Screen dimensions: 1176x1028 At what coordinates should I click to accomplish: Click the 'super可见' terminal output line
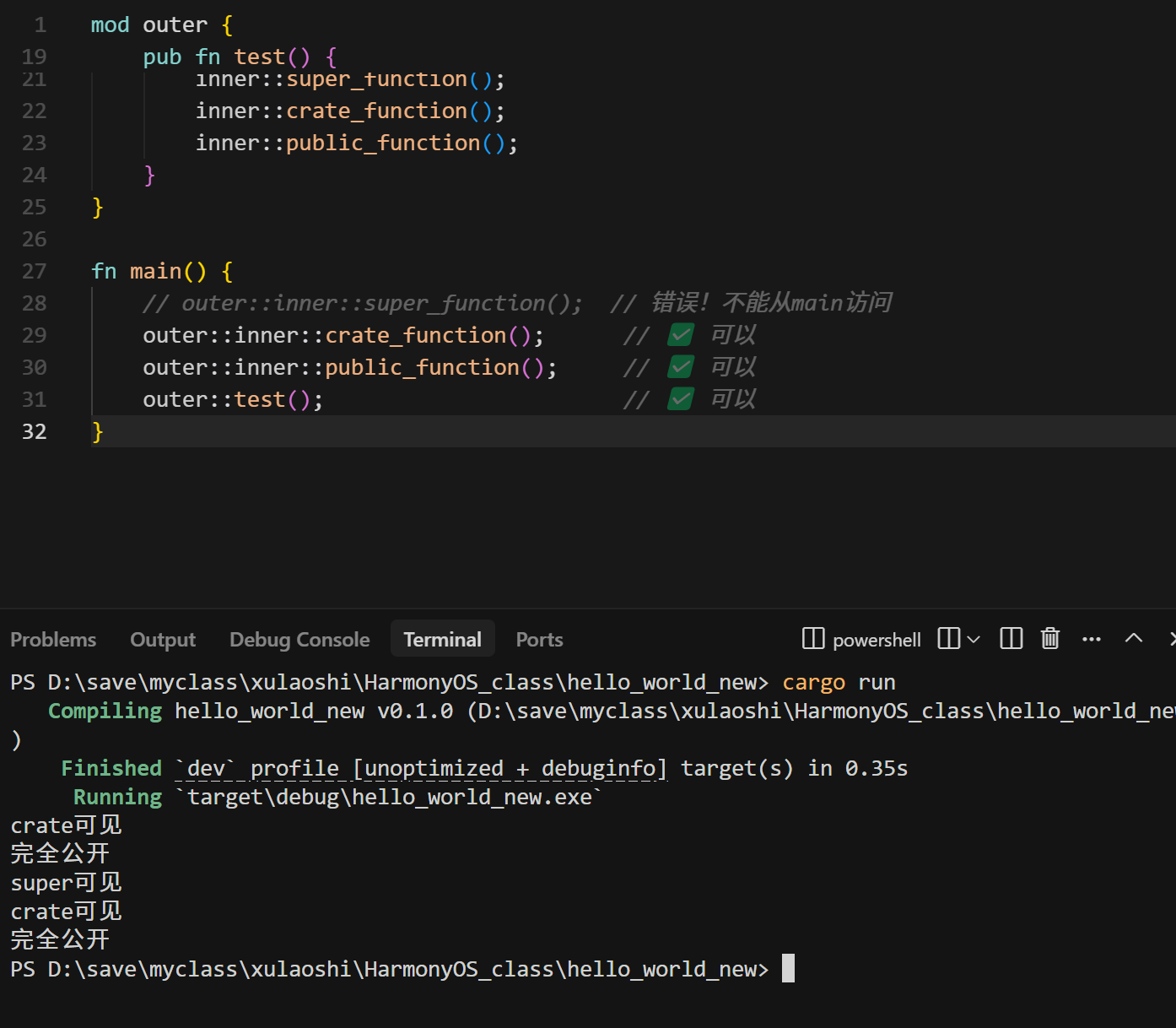[x=66, y=883]
